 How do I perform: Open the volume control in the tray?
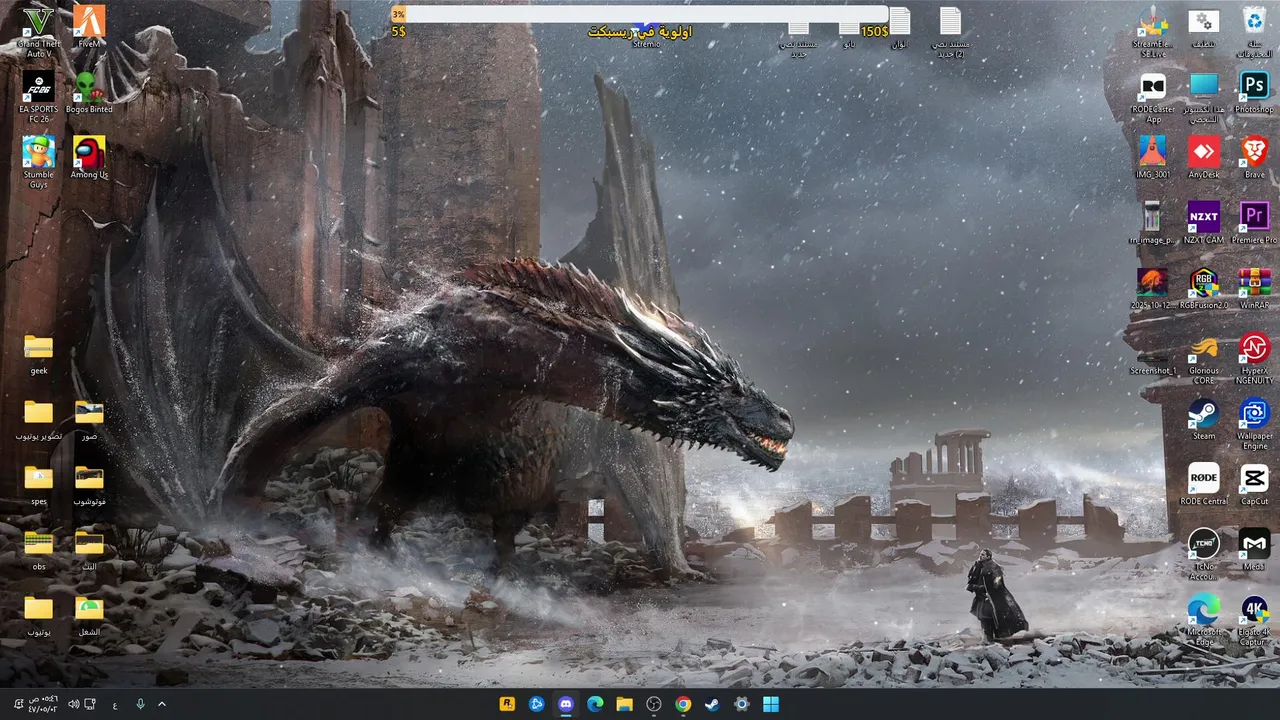73,704
